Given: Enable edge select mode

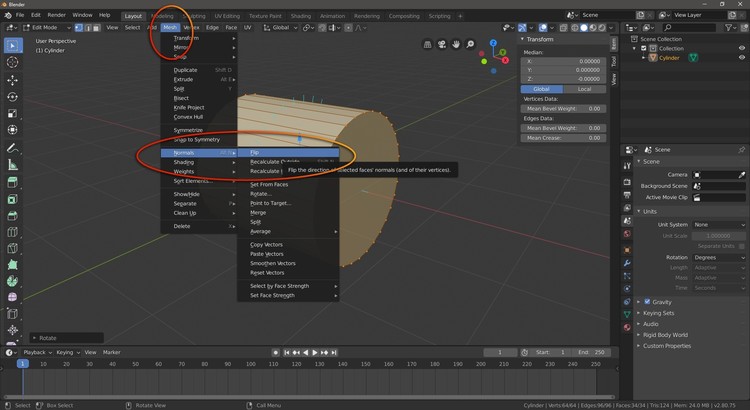Looking at the screenshot, I should [x=88, y=28].
